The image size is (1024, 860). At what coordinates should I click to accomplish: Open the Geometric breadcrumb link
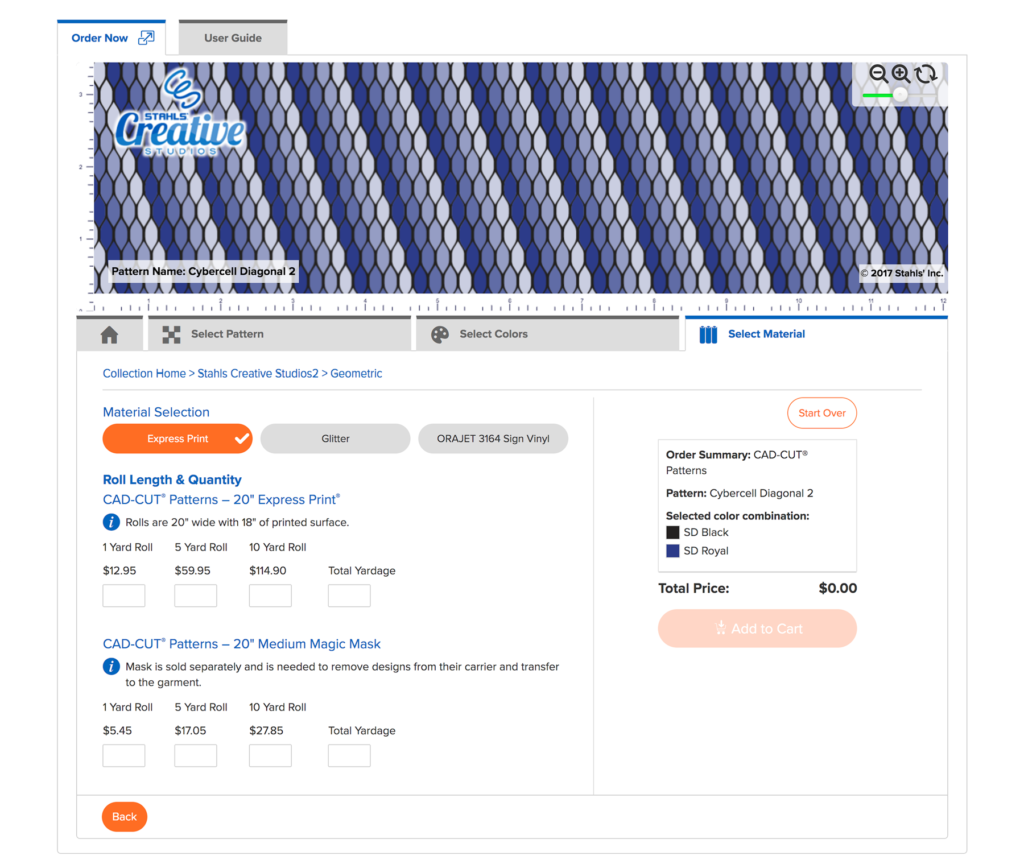click(x=356, y=374)
